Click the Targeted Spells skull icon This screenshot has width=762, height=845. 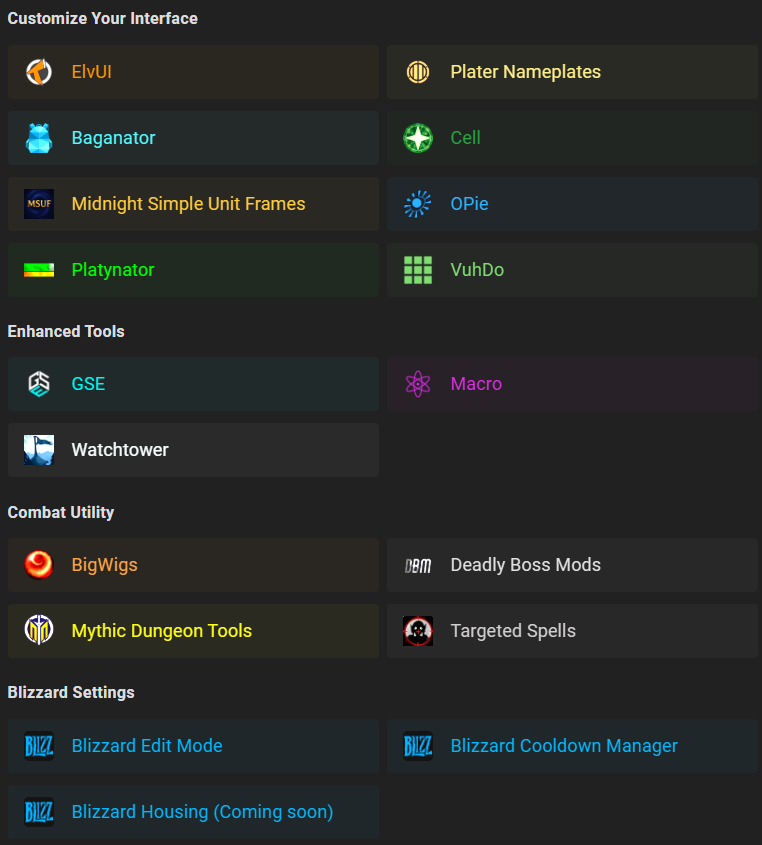coord(418,631)
